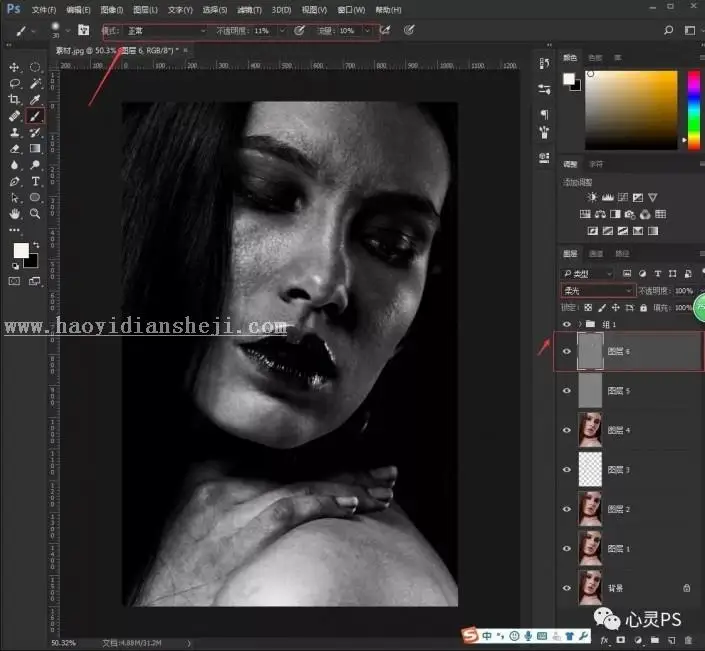Hide layer 图层 3
This screenshot has height=651, width=705.
coord(567,469)
